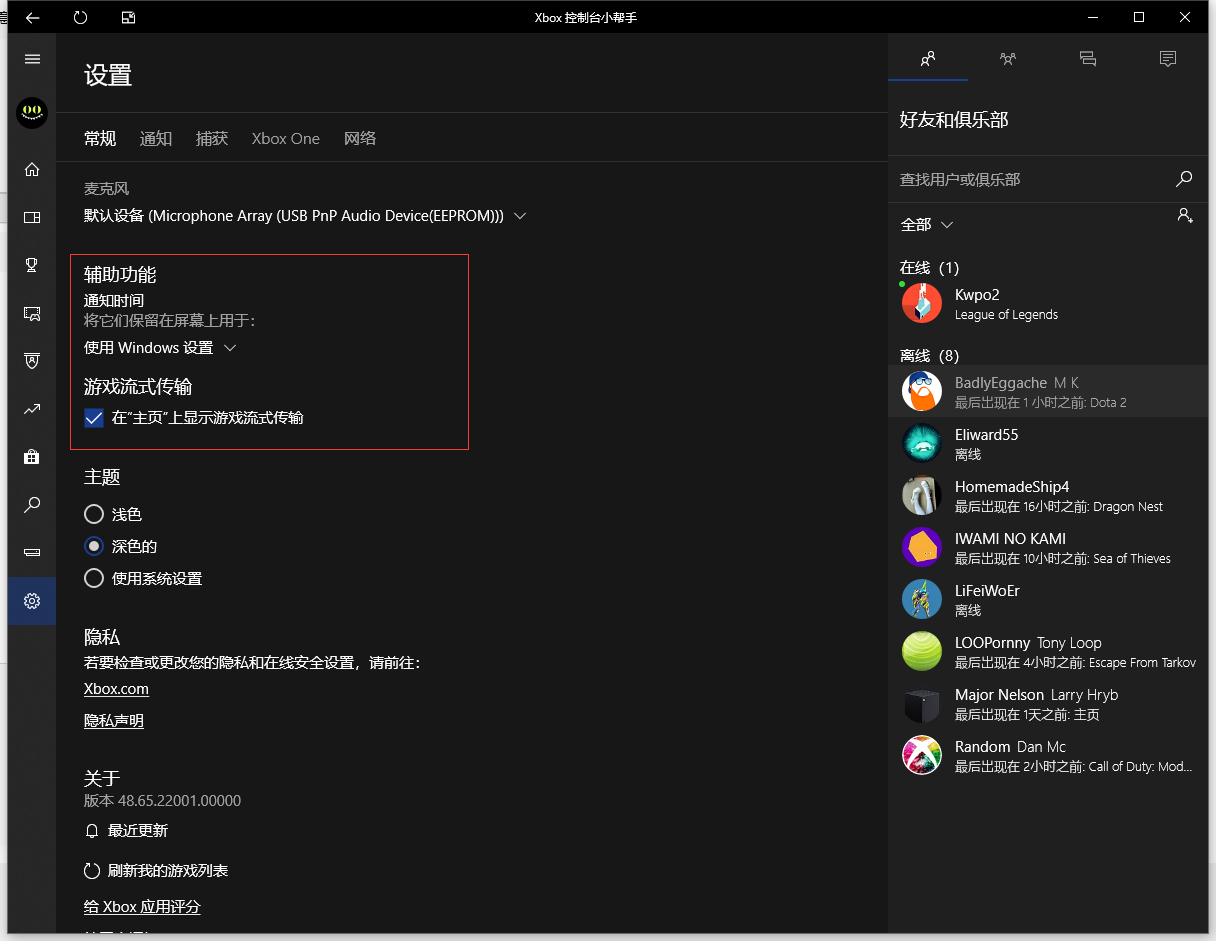
Task: Open the Store bag icon in sidebar
Action: click(32, 457)
